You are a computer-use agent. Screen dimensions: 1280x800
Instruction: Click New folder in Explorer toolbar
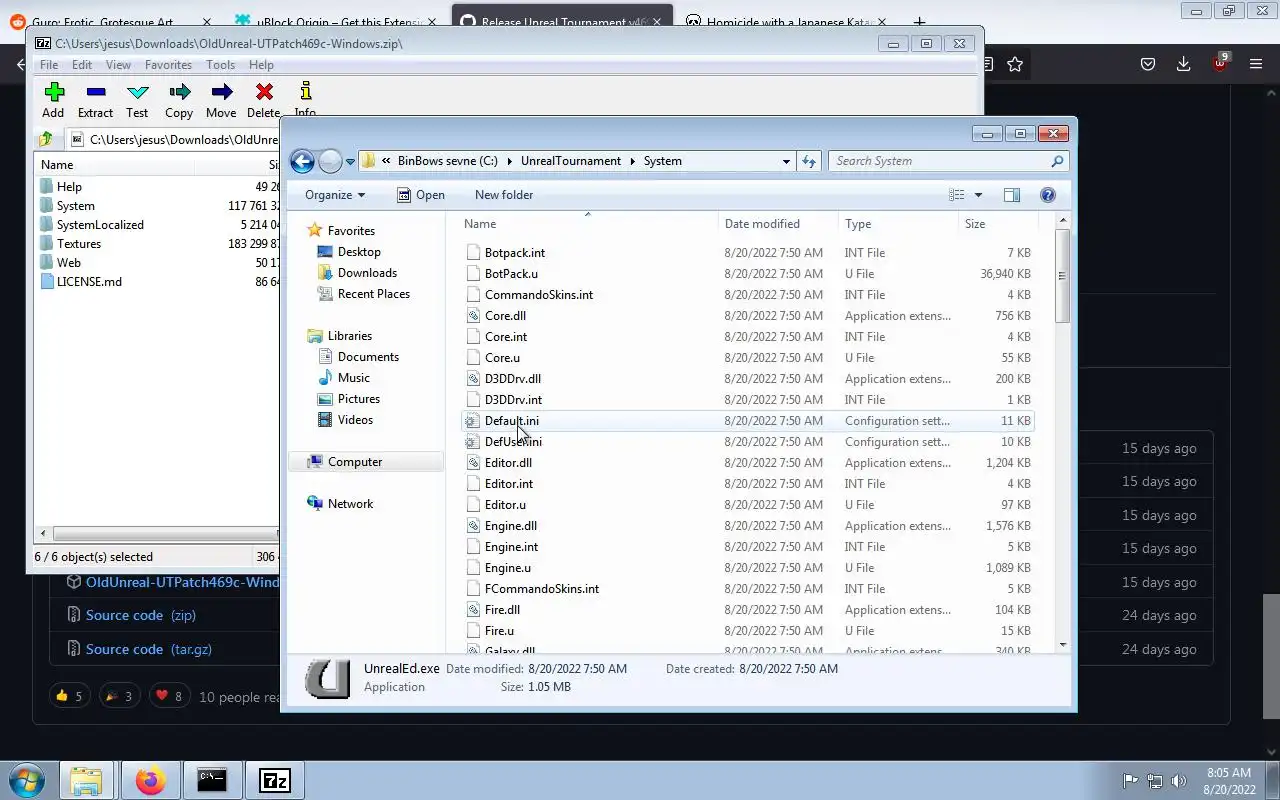point(504,195)
